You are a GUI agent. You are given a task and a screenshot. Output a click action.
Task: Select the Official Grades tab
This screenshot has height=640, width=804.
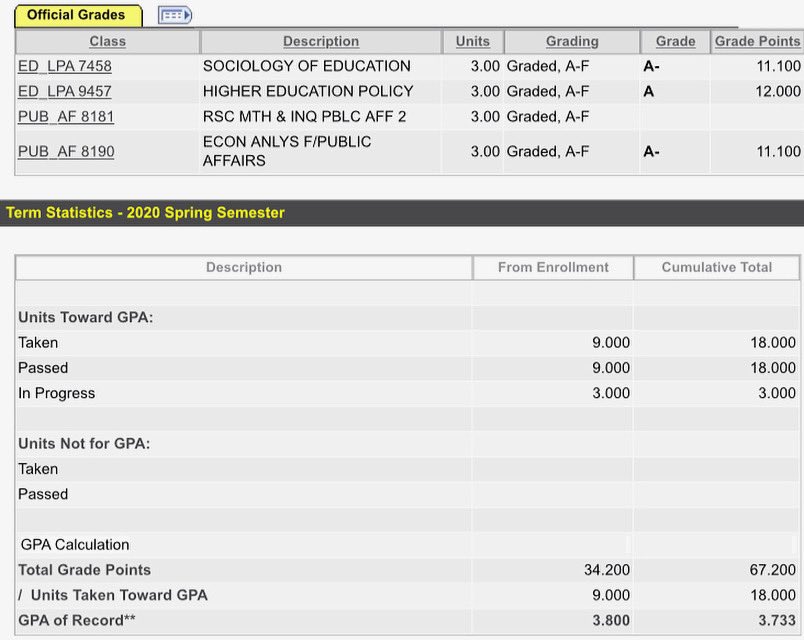point(78,15)
